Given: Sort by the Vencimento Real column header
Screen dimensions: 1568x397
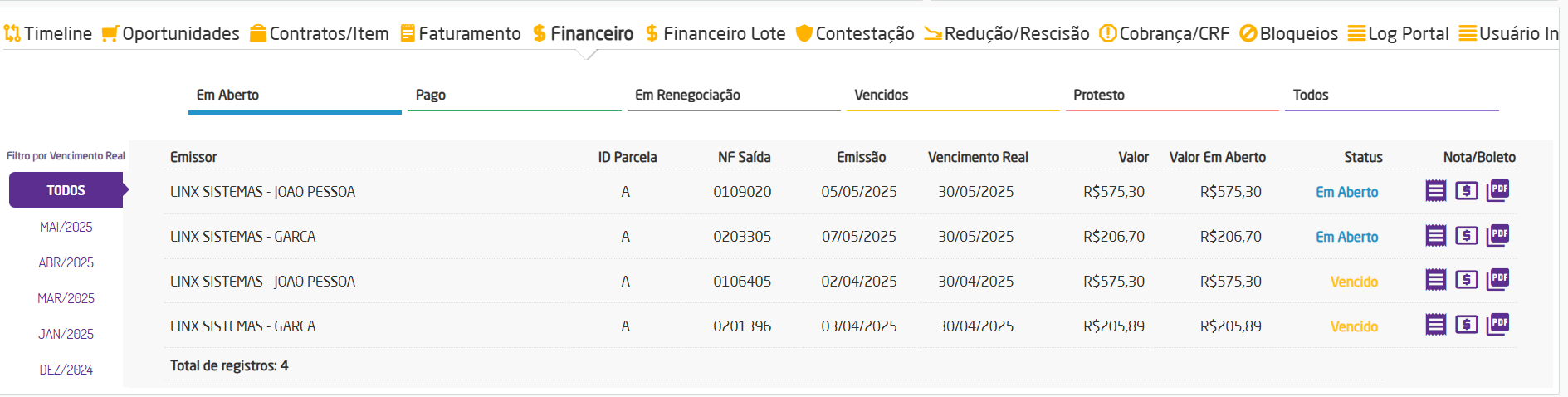Looking at the screenshot, I should 978,157.
